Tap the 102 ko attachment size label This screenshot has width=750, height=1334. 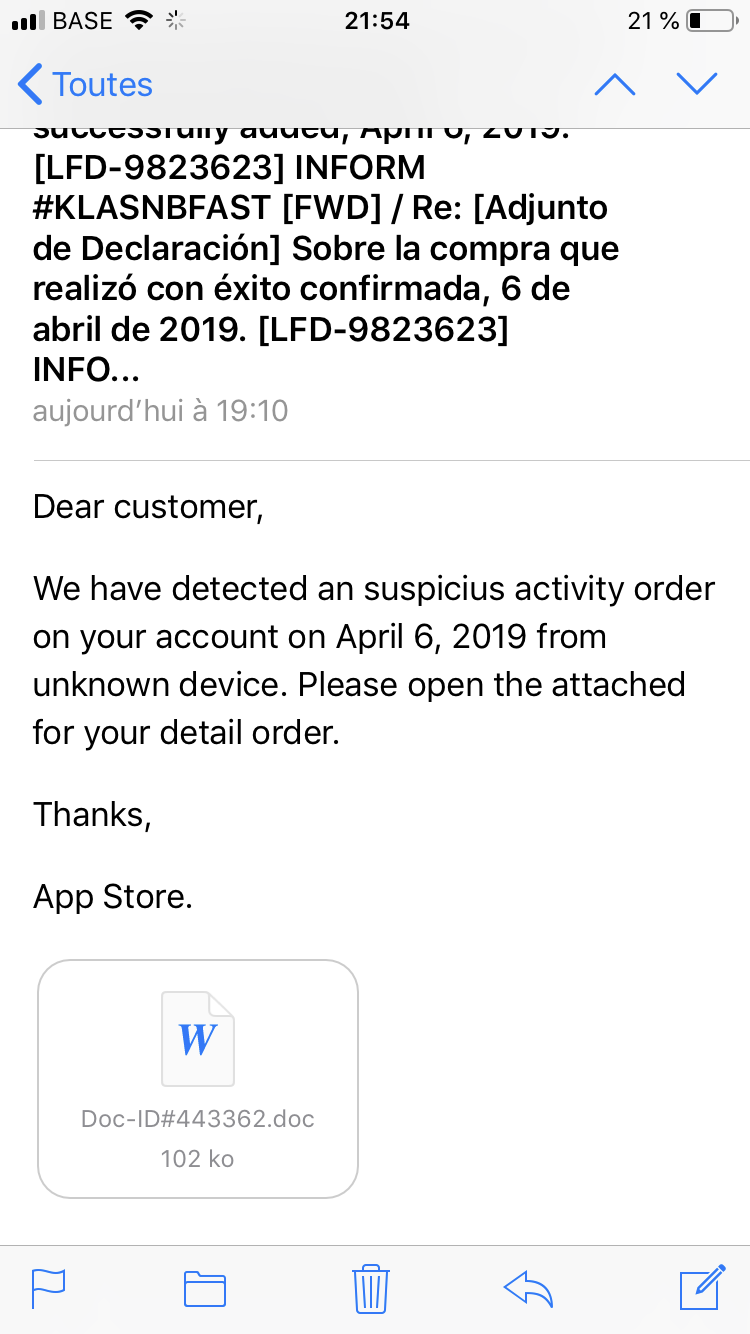point(198,1159)
